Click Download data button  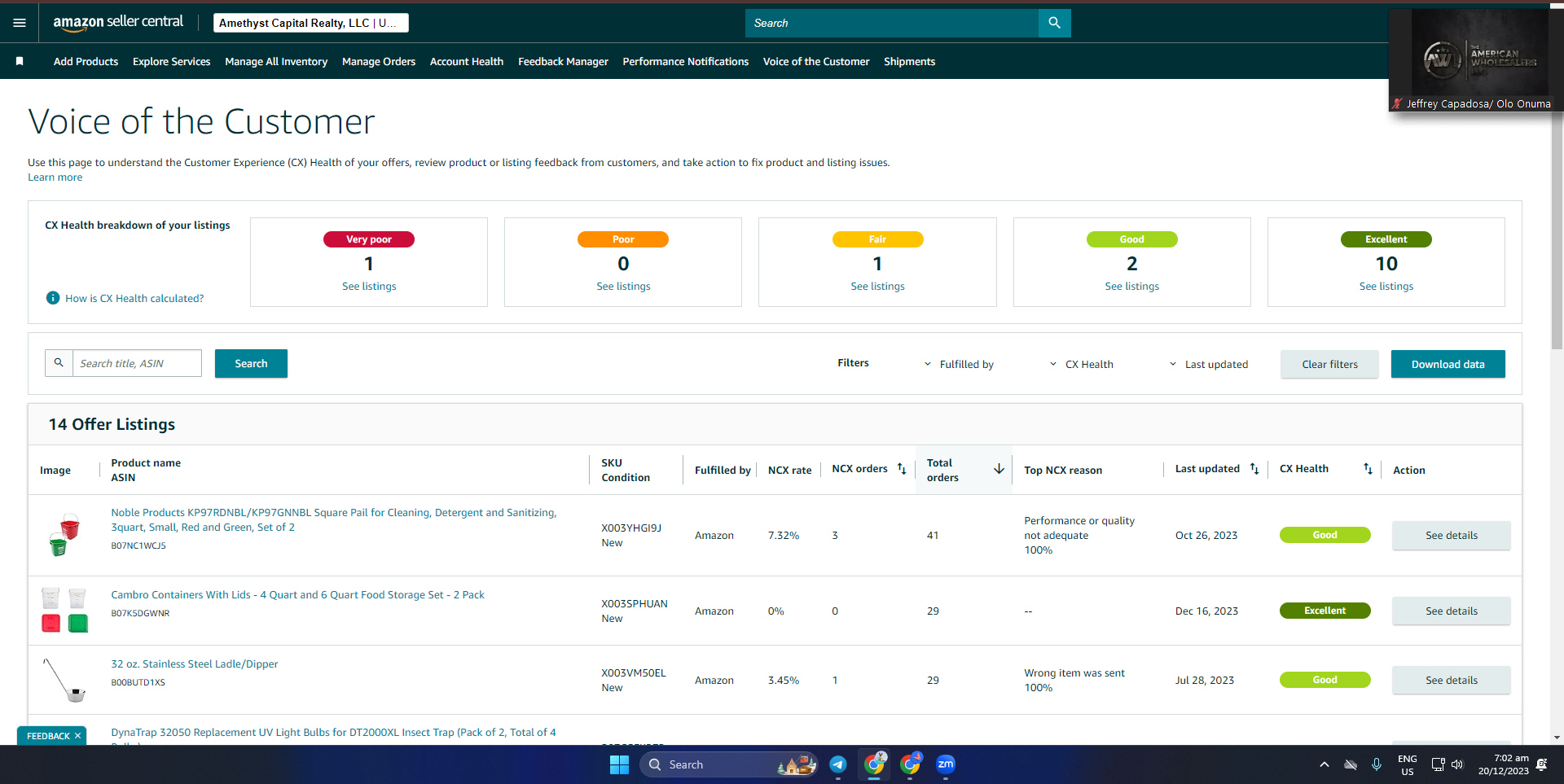(x=1448, y=364)
